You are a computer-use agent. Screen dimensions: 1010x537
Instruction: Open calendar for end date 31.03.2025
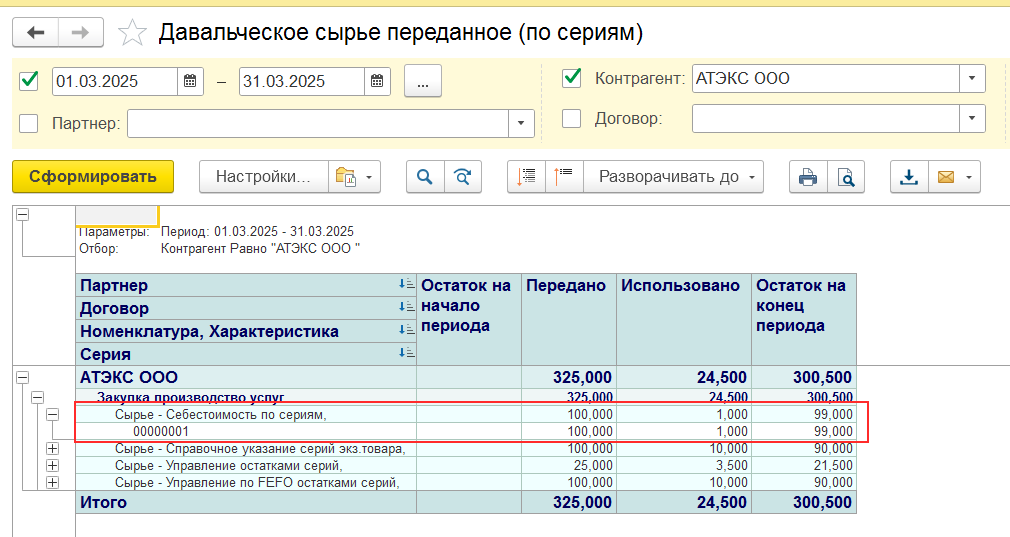point(377,81)
